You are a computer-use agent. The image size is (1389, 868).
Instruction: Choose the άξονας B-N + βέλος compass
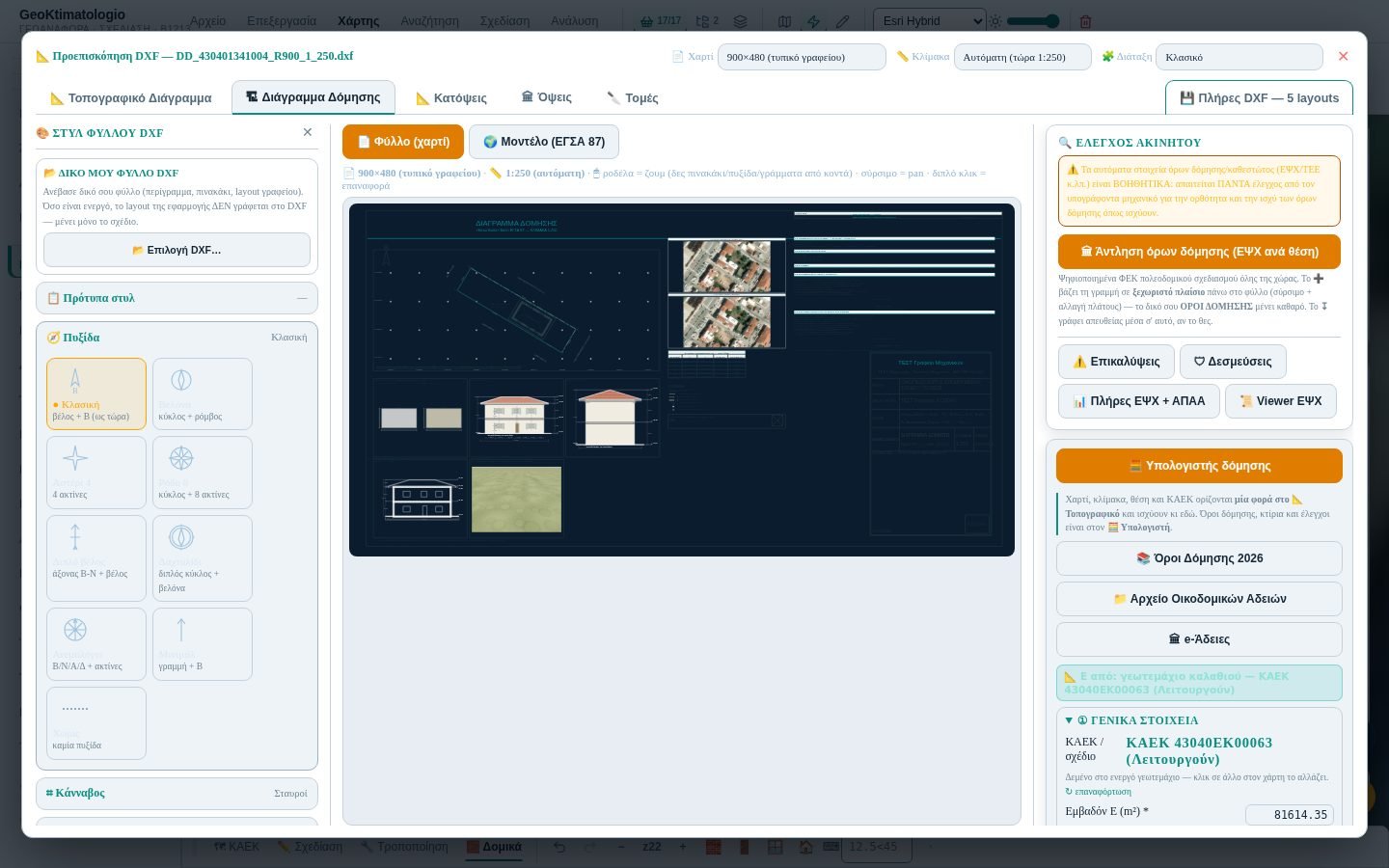[x=96, y=558]
